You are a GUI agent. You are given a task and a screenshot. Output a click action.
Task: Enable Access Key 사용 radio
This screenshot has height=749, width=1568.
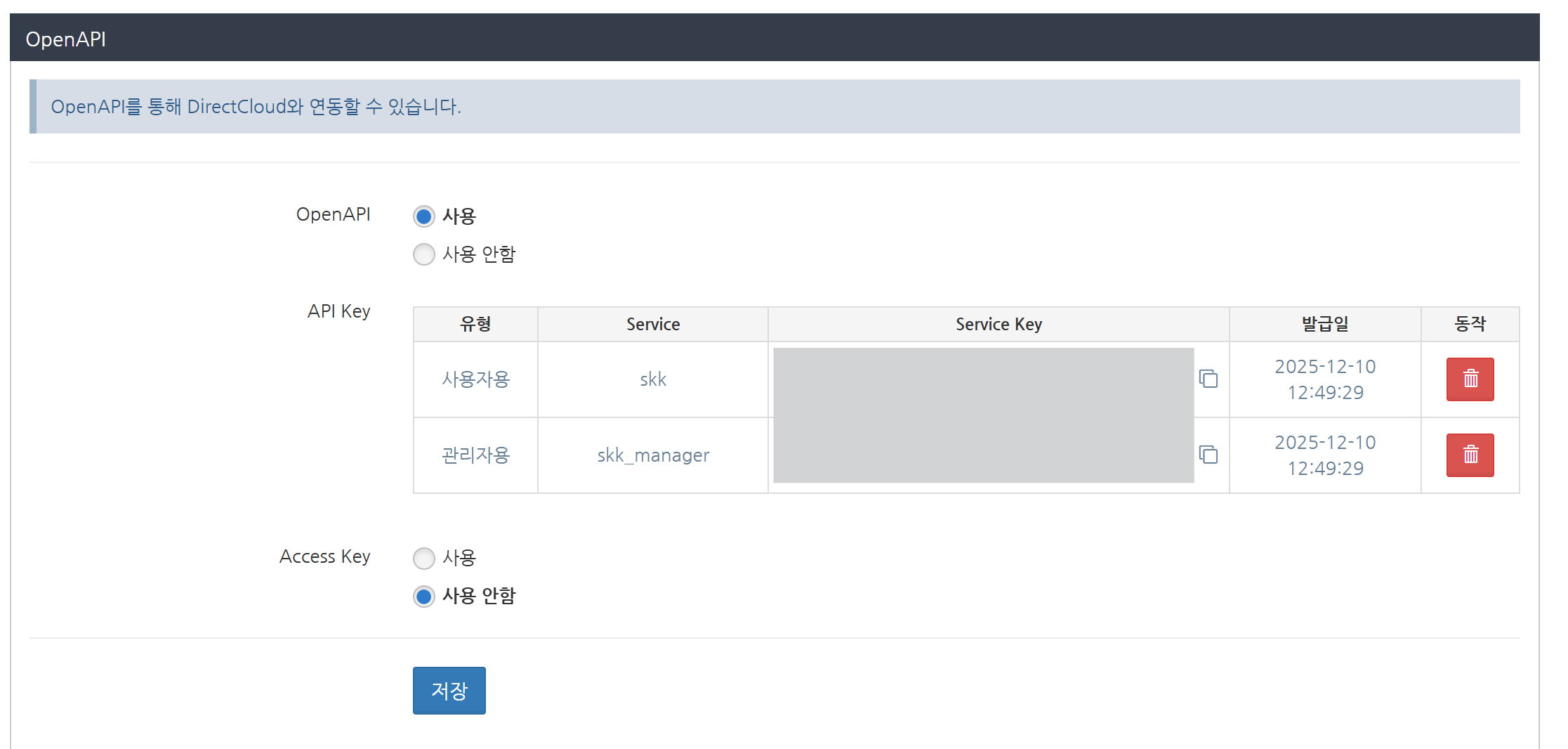point(424,559)
